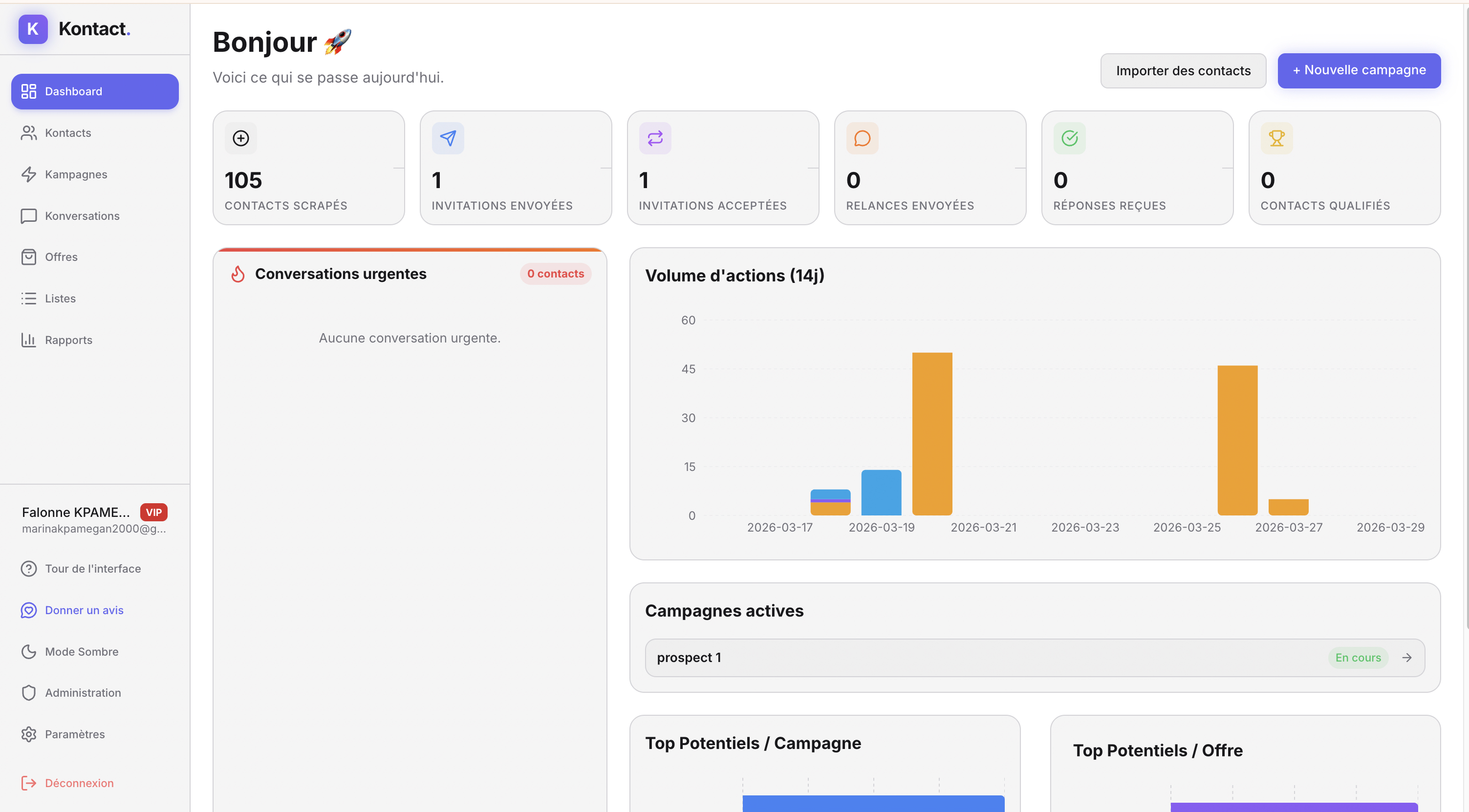The image size is (1469, 812).
Task: Open the Kampagnes menu item
Action: click(76, 174)
